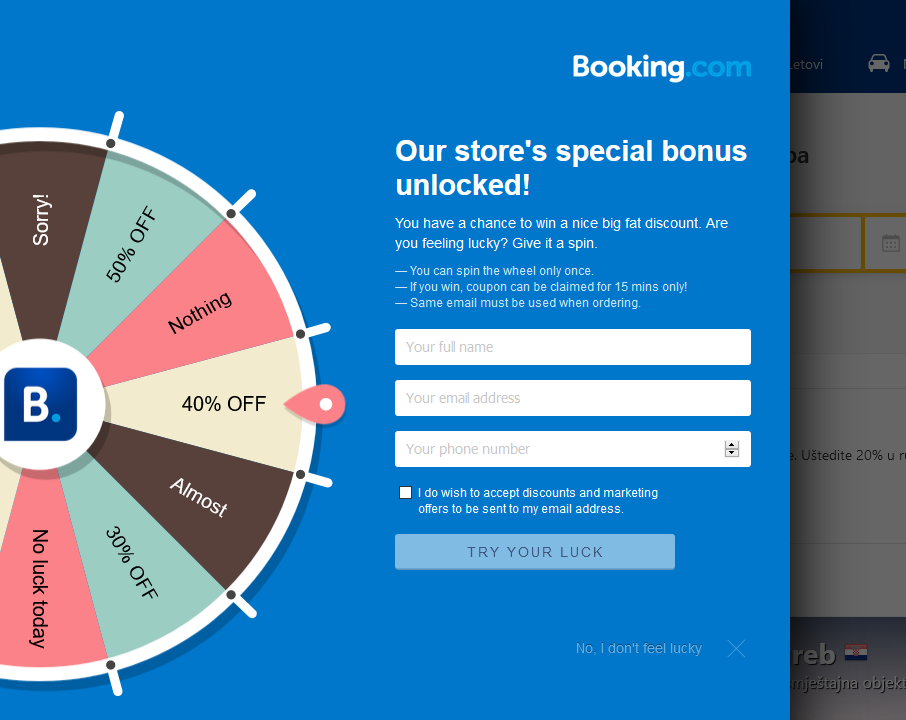Focus the 'Your full name' field

[572, 347]
